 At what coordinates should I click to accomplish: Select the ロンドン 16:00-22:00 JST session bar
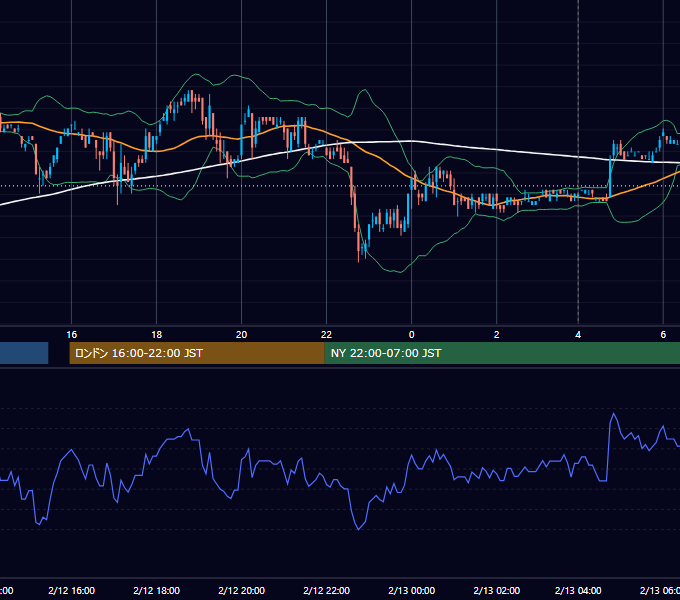tap(197, 353)
